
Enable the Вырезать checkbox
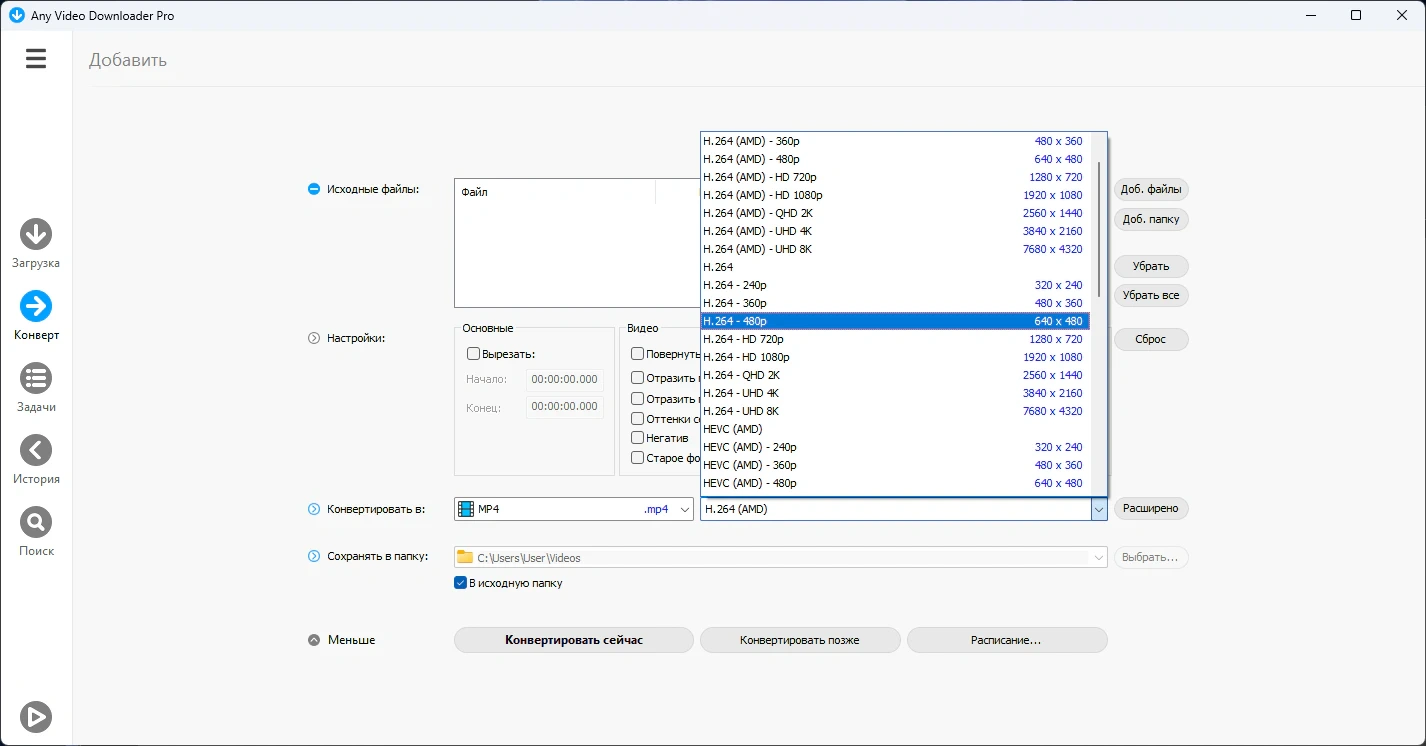474,354
